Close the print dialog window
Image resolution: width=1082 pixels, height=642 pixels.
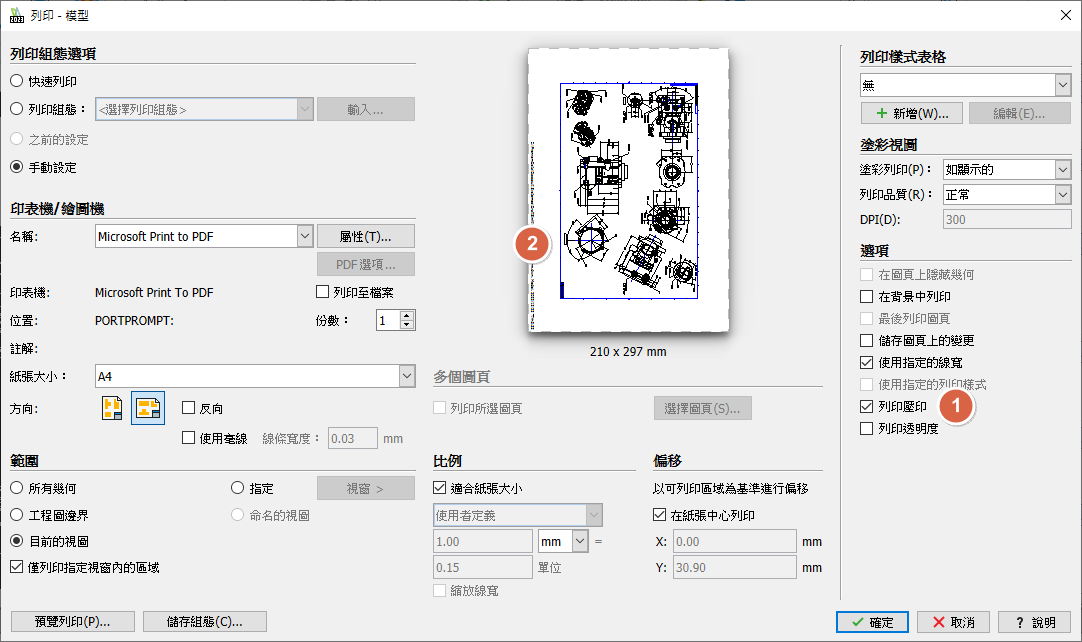pos(1065,15)
